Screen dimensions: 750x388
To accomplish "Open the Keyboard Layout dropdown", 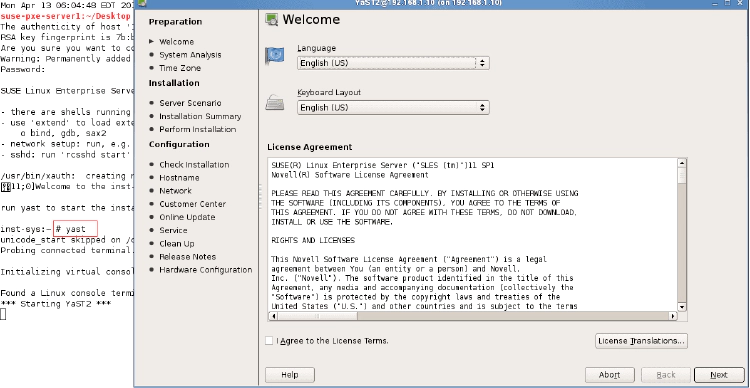I will pyautogui.click(x=393, y=107).
